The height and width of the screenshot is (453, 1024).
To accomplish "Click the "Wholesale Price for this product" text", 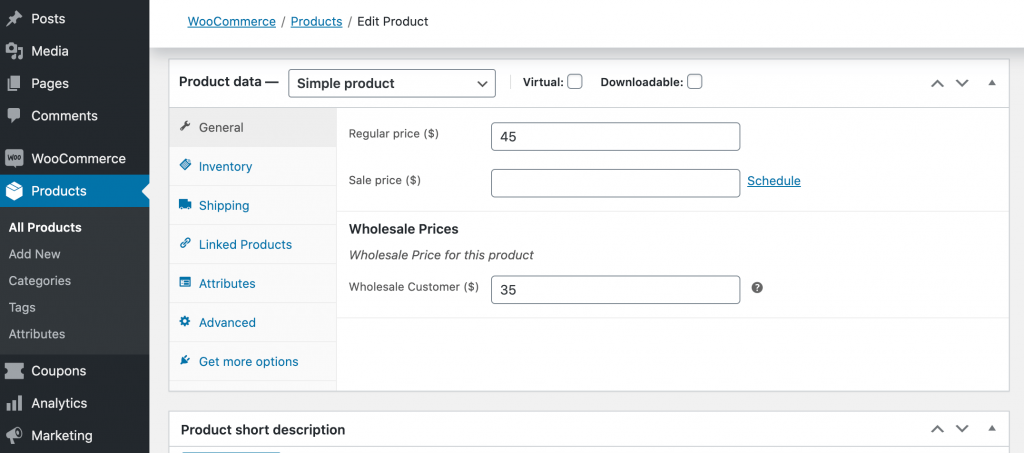I will tap(441, 255).
